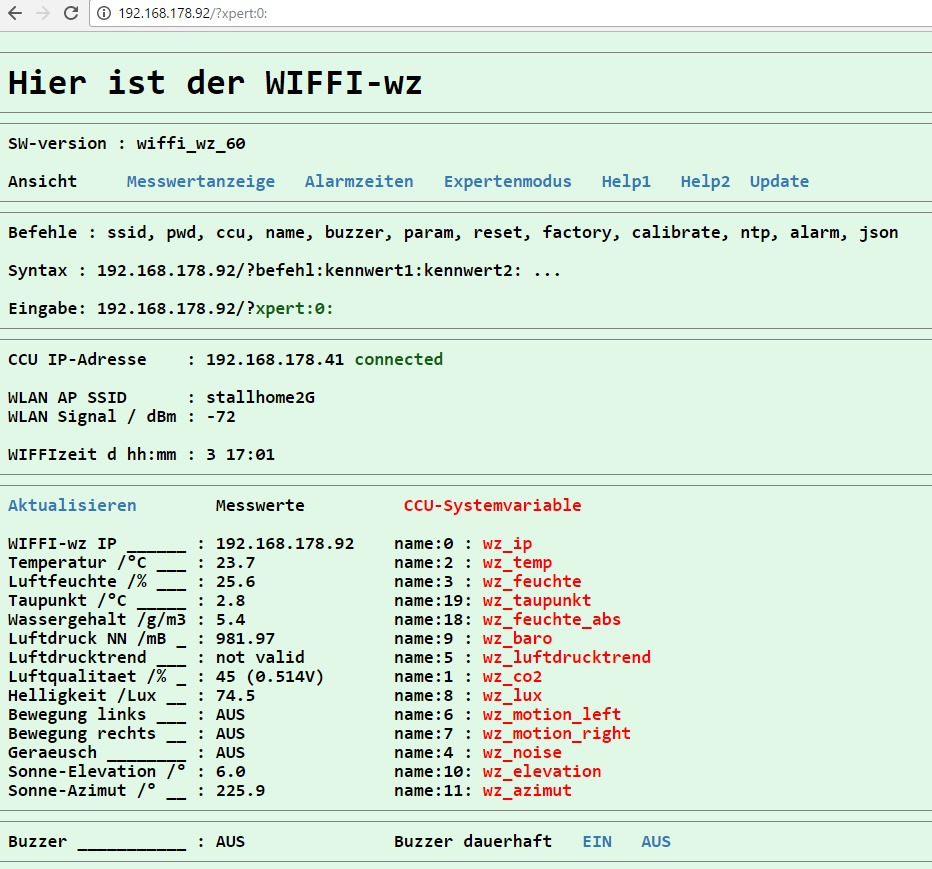This screenshot has height=869, width=932.
Task: Select the Luftfeuchte value 25.6
Action: (x=235, y=581)
